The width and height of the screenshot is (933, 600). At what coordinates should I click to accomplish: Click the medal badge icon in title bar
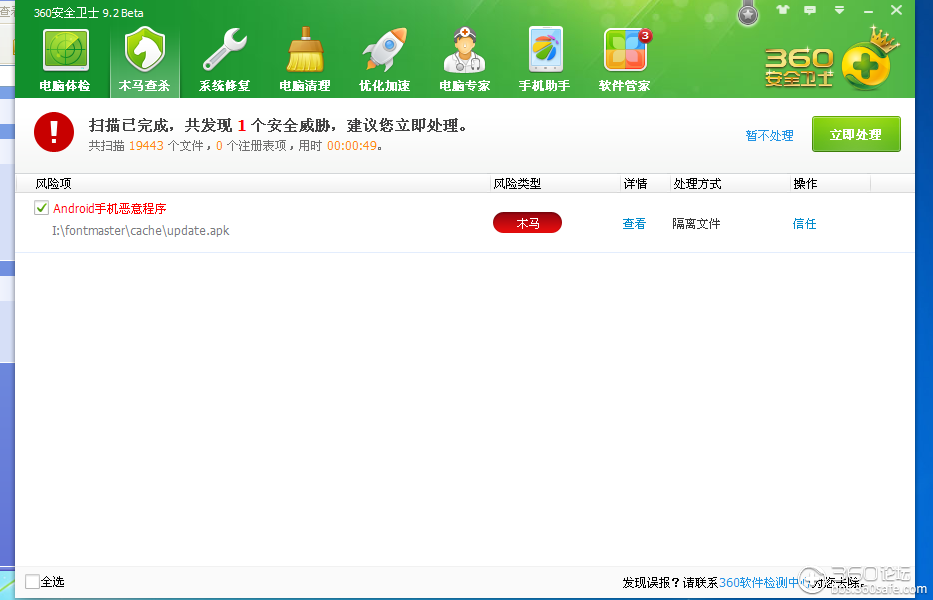point(748,12)
